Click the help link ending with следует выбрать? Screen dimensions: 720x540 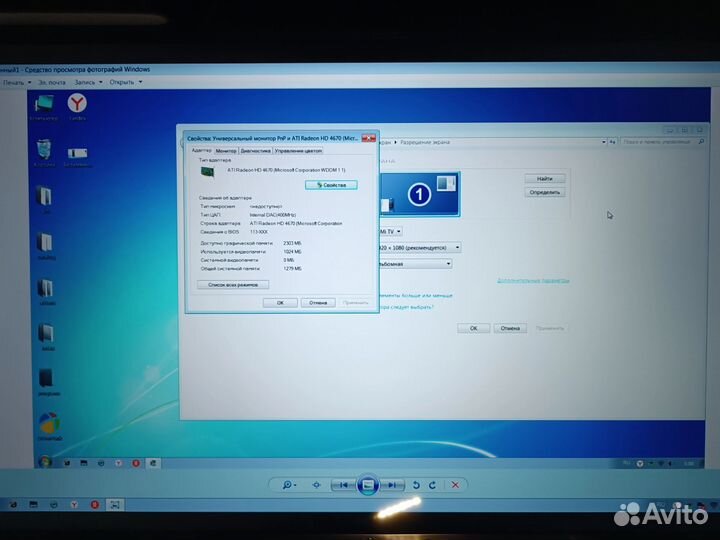tap(406, 307)
